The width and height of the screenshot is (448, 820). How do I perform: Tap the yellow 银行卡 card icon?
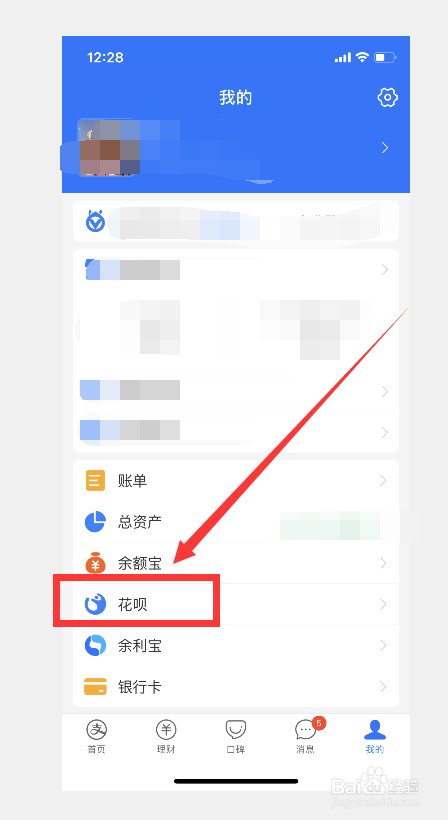(95, 686)
